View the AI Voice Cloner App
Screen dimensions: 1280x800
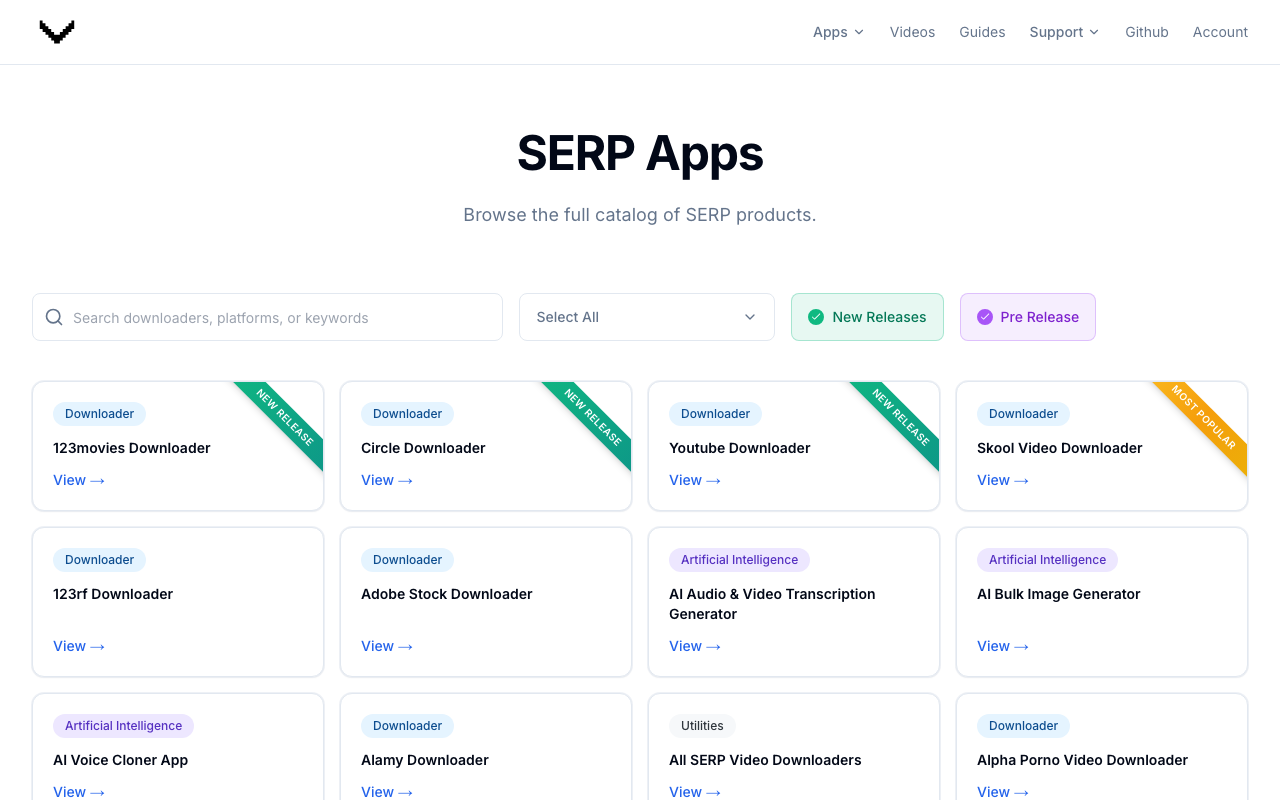(79, 791)
